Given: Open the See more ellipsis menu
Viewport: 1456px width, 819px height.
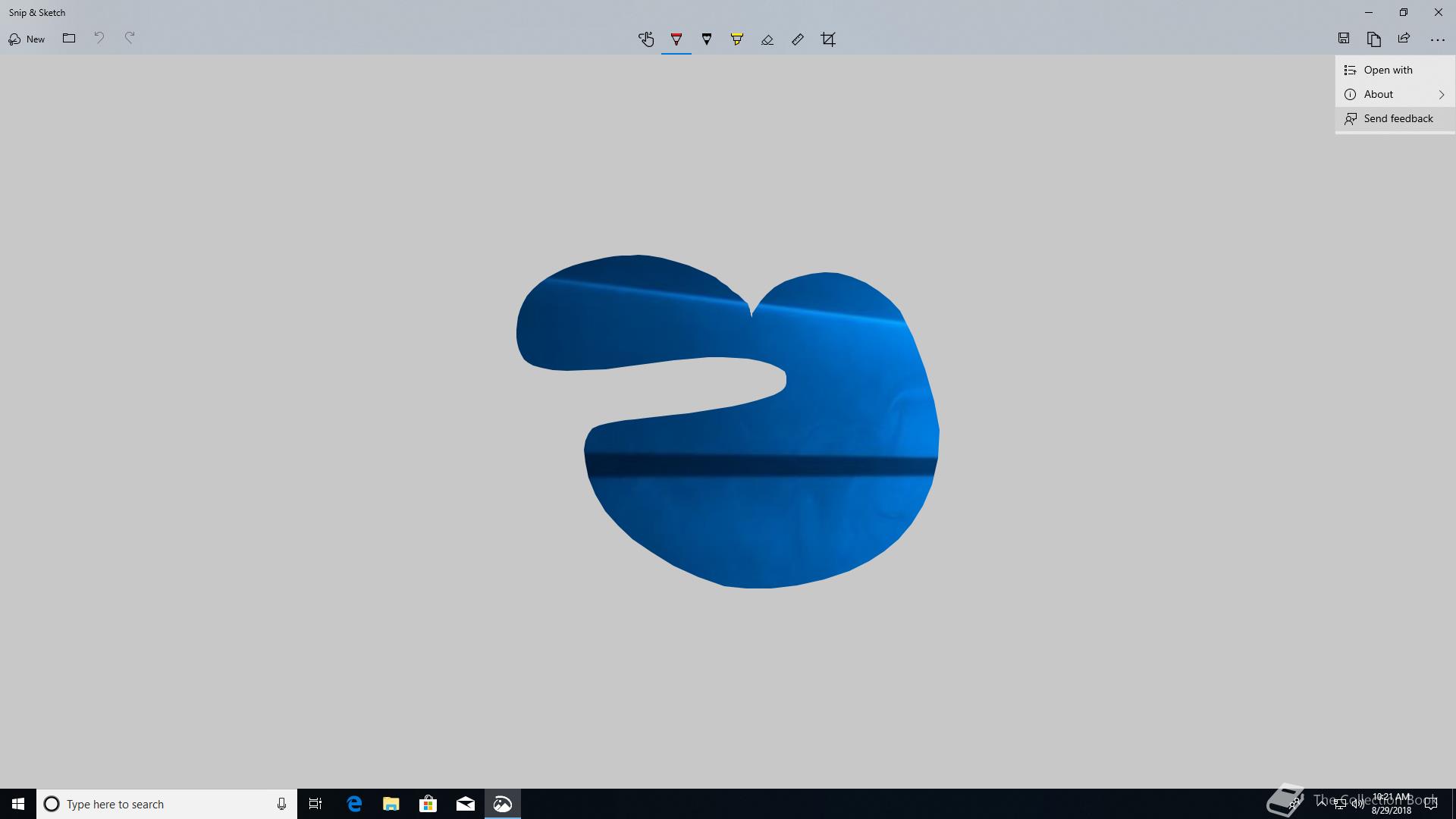Looking at the screenshot, I should tap(1437, 39).
